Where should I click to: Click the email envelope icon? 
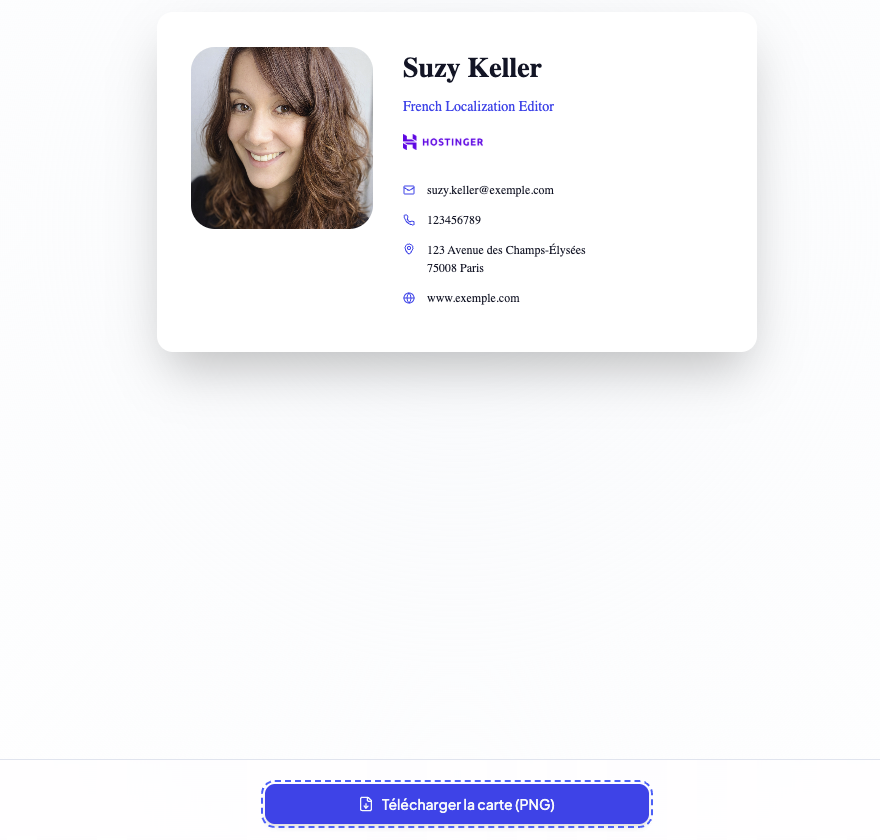point(409,190)
